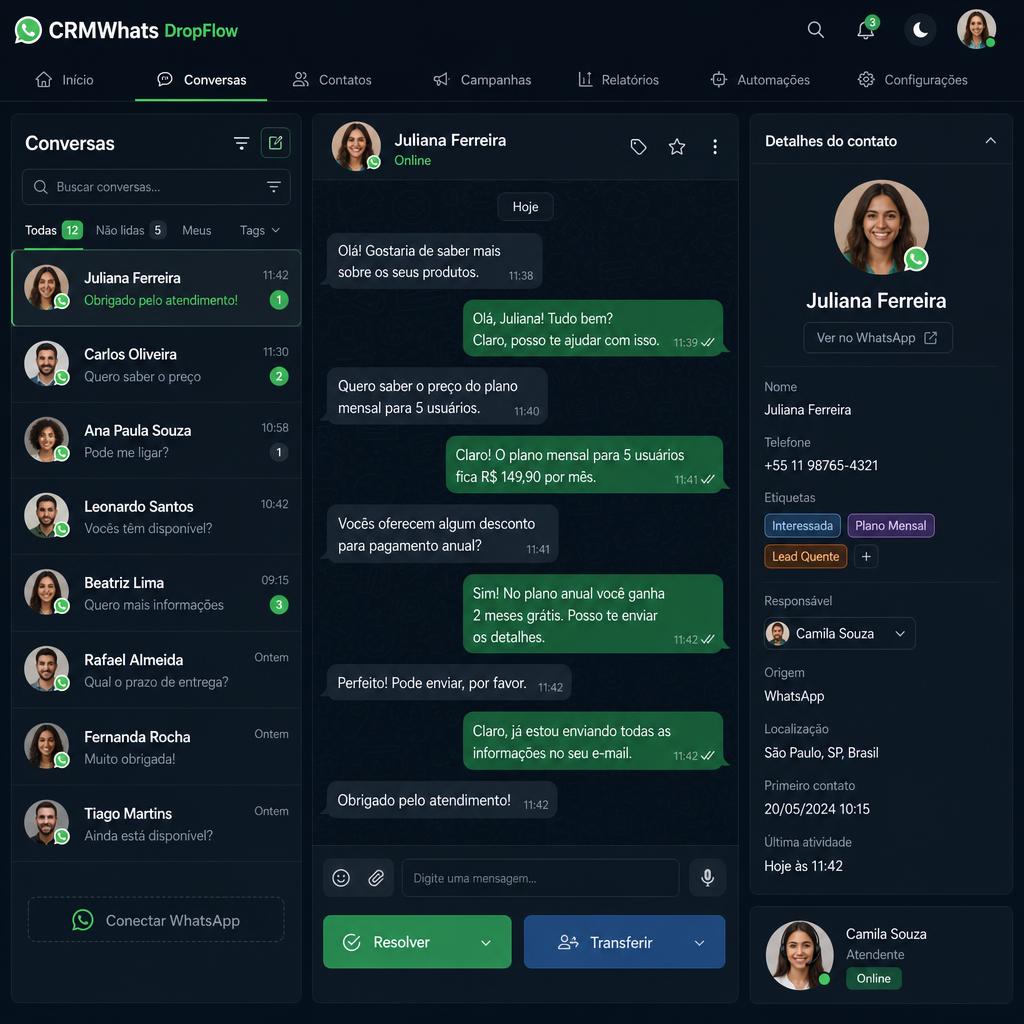Click the Conectar WhatsApp button
Image resolution: width=1024 pixels, height=1024 pixels.
156,920
